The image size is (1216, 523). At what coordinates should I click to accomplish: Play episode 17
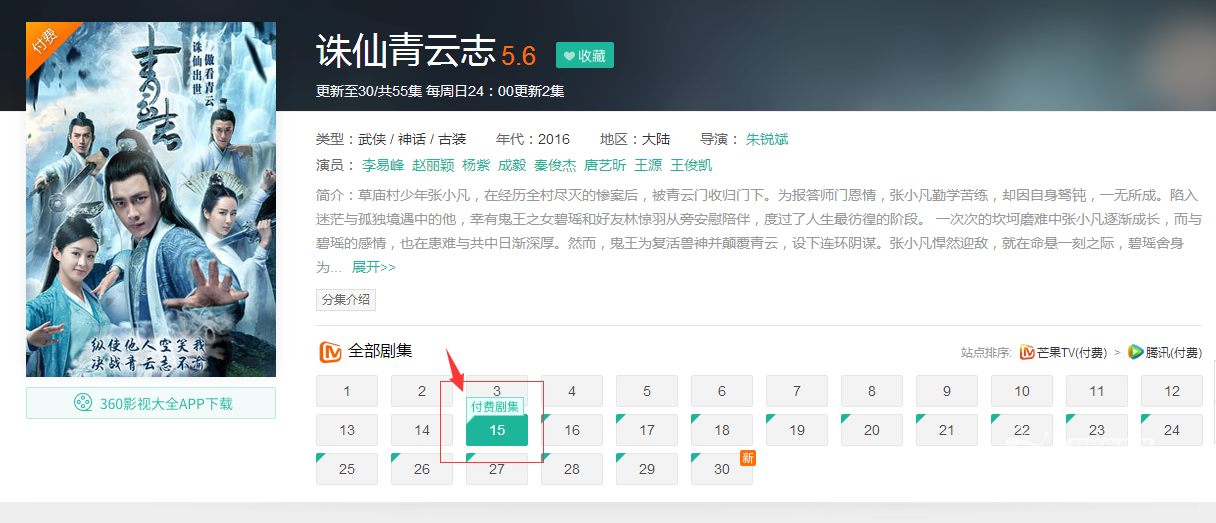tap(647, 430)
